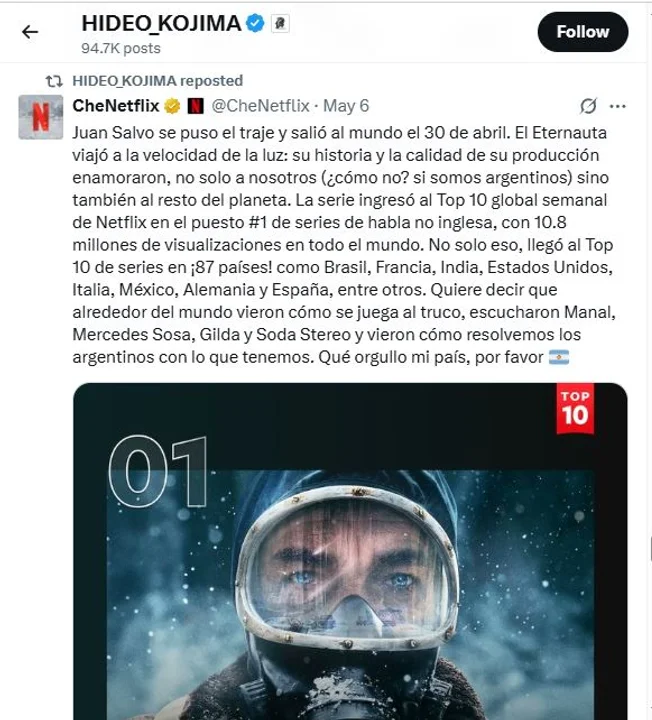Screen dimensions: 652x720
Task: Open the post's three-dot more menu
Action: click(x=617, y=106)
